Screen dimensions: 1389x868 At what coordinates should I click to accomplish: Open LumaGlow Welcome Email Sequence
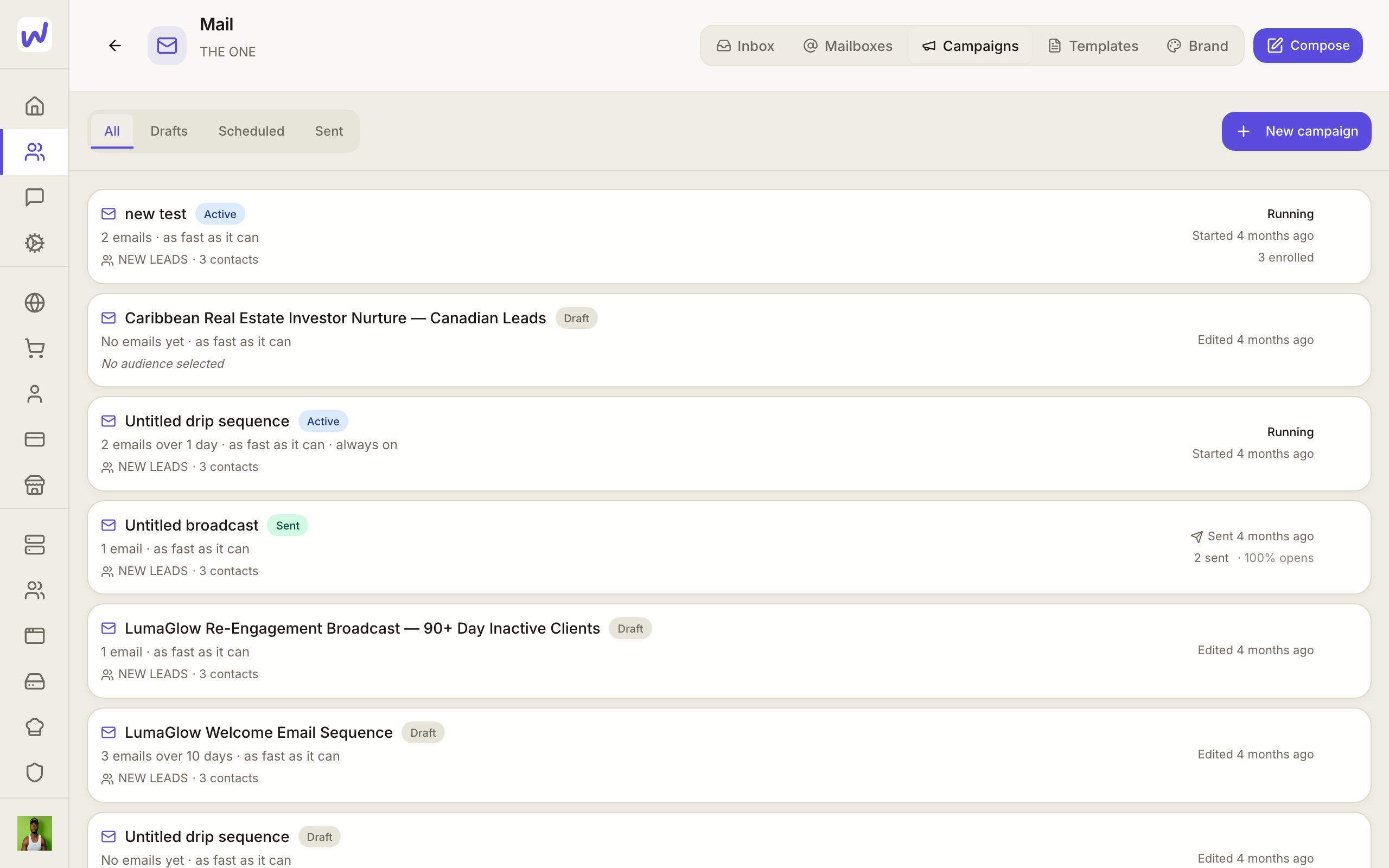[729, 755]
